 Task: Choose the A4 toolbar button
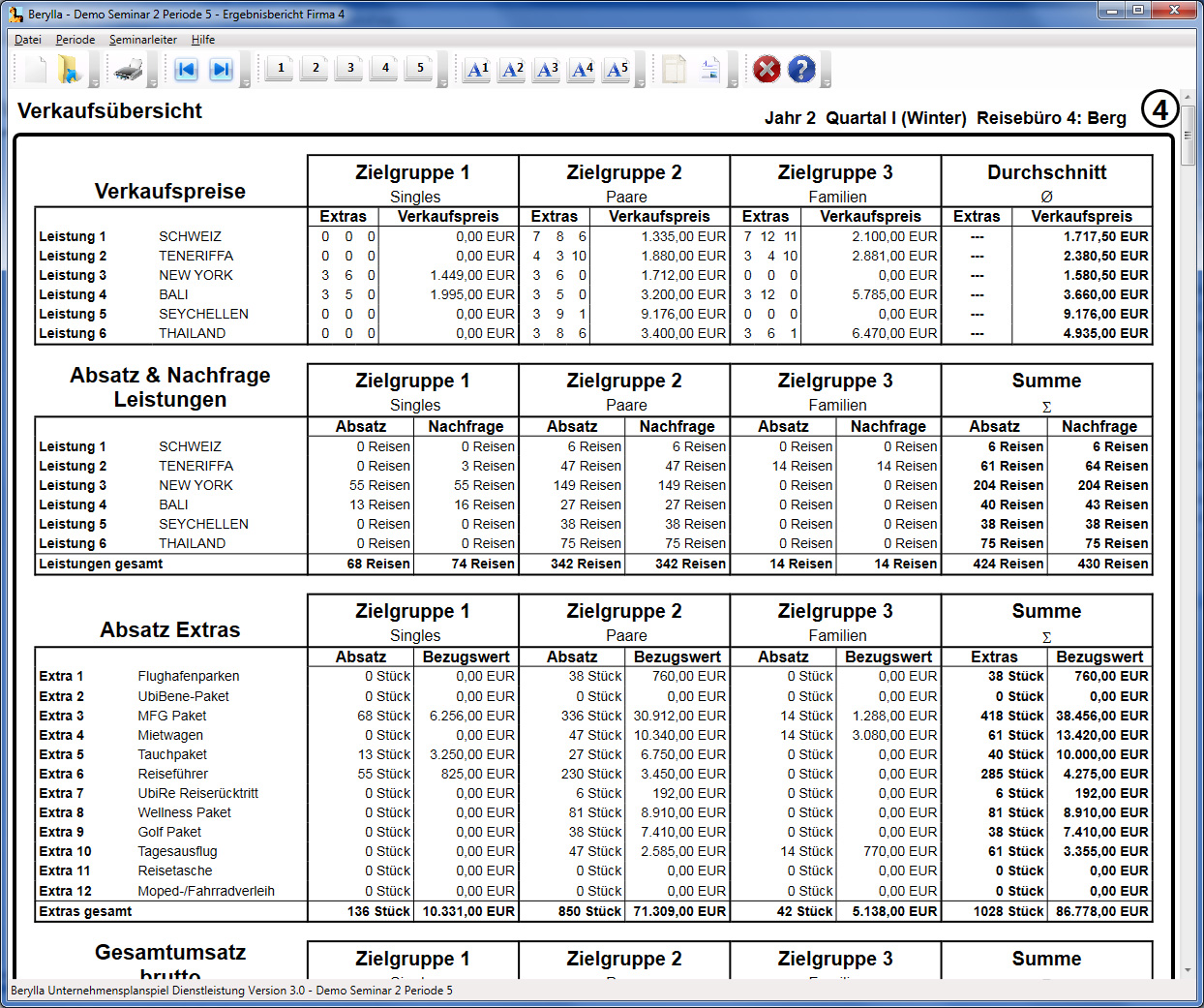[582, 69]
